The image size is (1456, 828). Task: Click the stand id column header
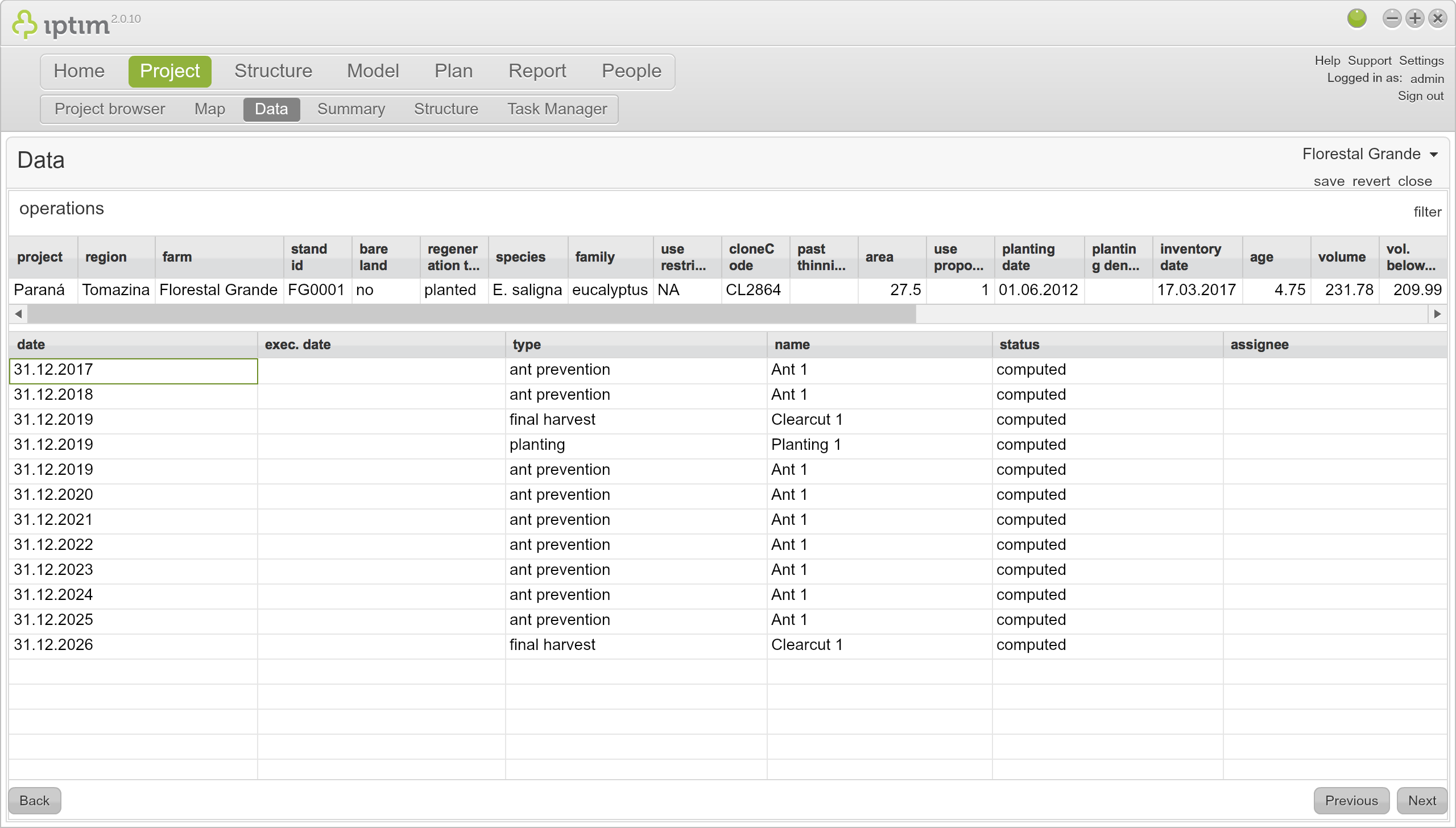click(x=317, y=257)
